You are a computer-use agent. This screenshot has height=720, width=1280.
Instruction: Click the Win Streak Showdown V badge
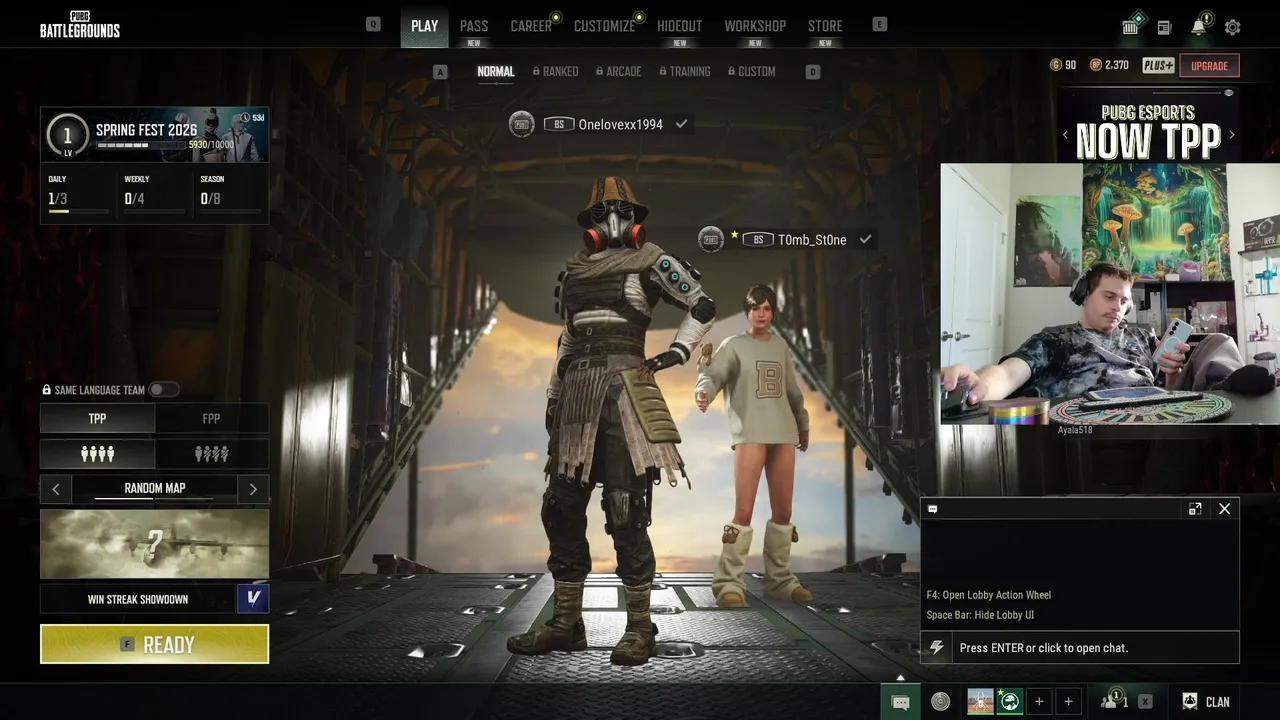pyautogui.click(x=253, y=599)
